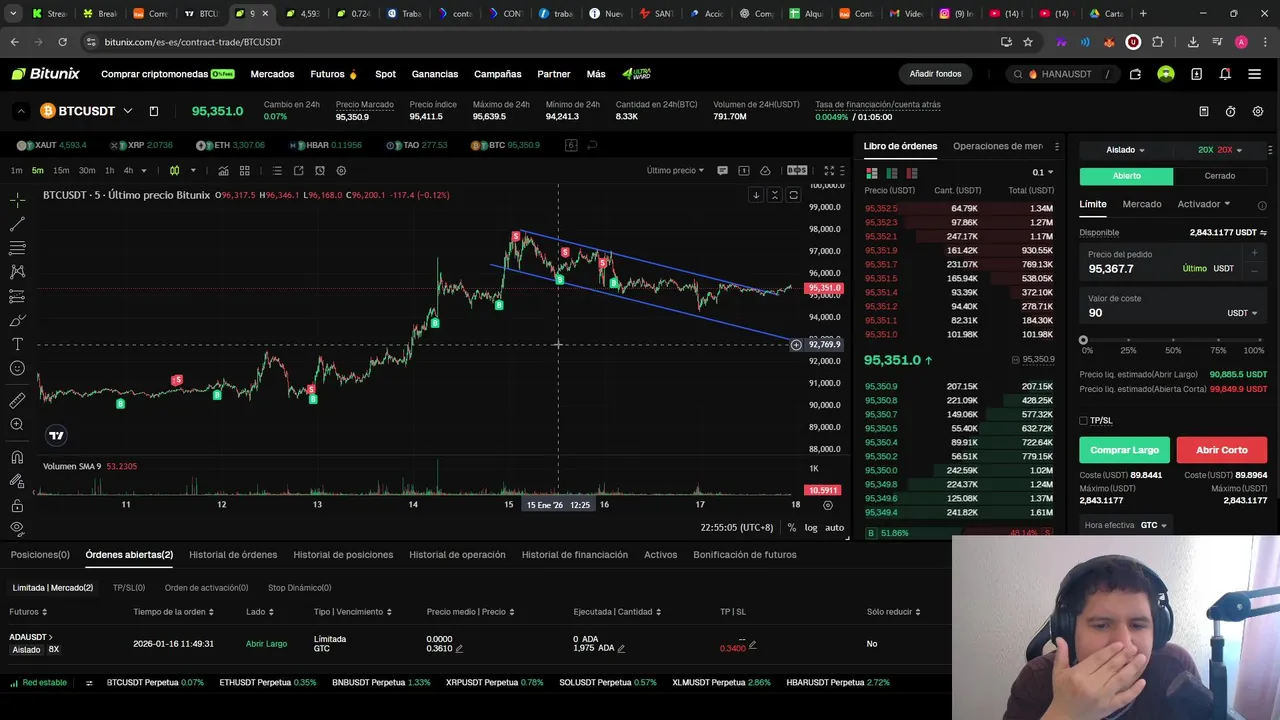Screen dimensions: 1280x720
Task: Open the hamburger main menu
Action: click(1254, 74)
